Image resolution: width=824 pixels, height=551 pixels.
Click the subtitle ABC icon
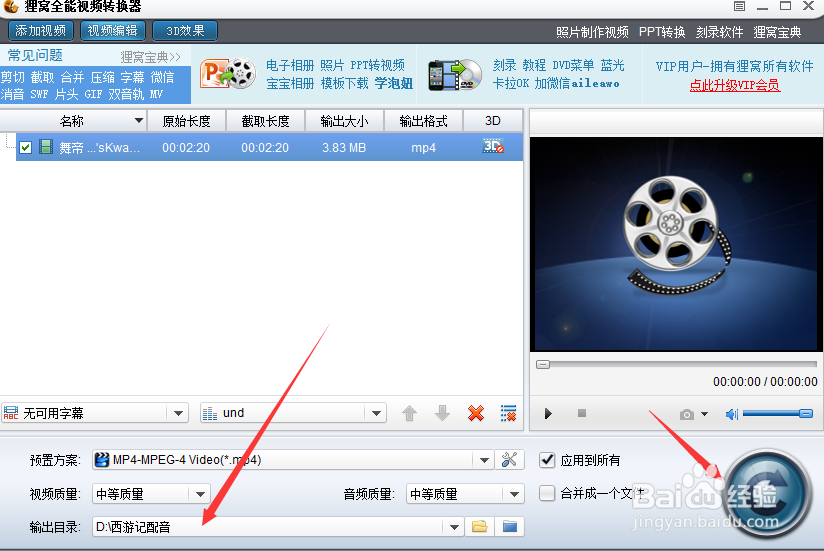pyautogui.click(x=11, y=413)
